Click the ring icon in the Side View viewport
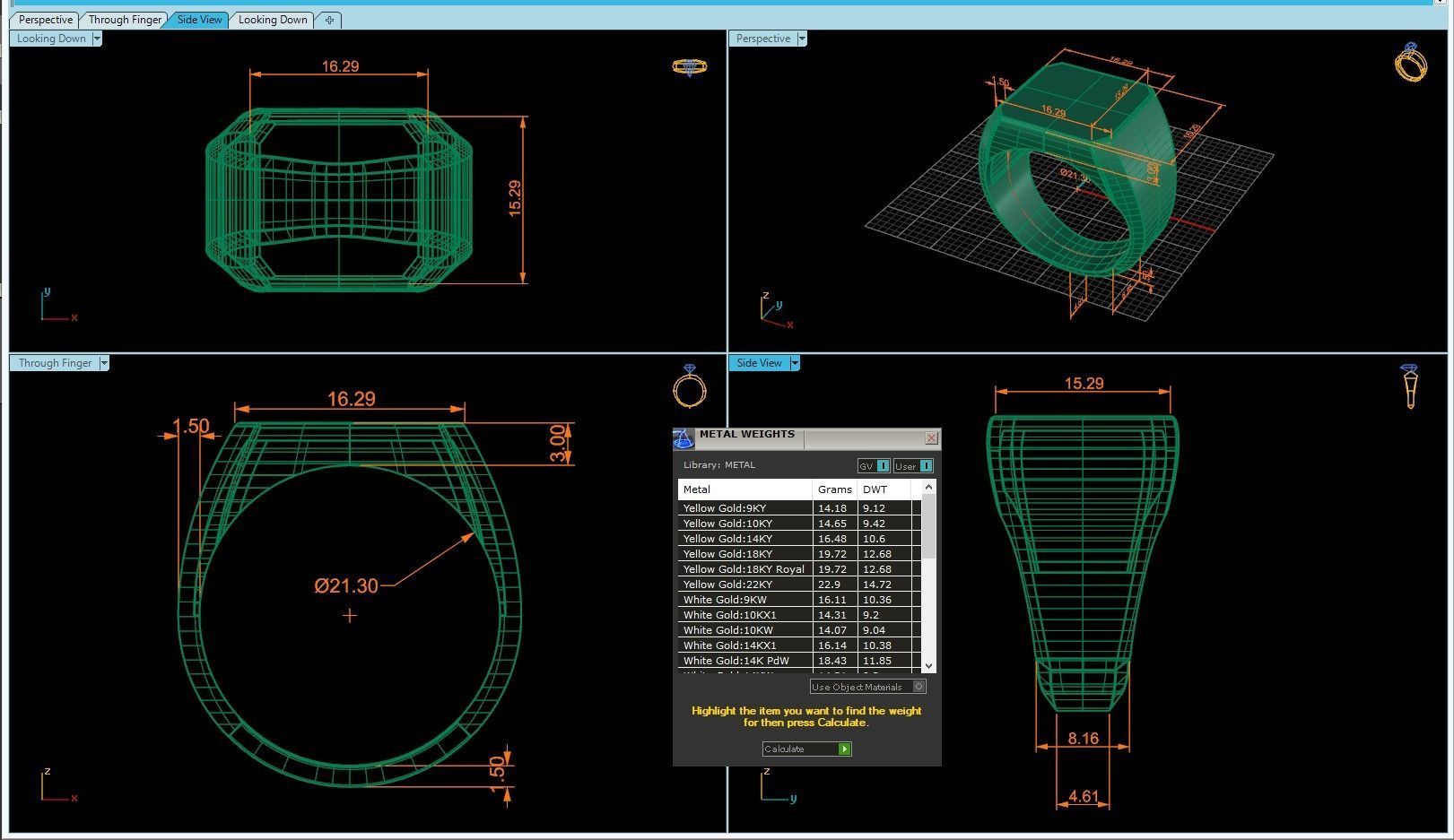 click(x=1410, y=386)
